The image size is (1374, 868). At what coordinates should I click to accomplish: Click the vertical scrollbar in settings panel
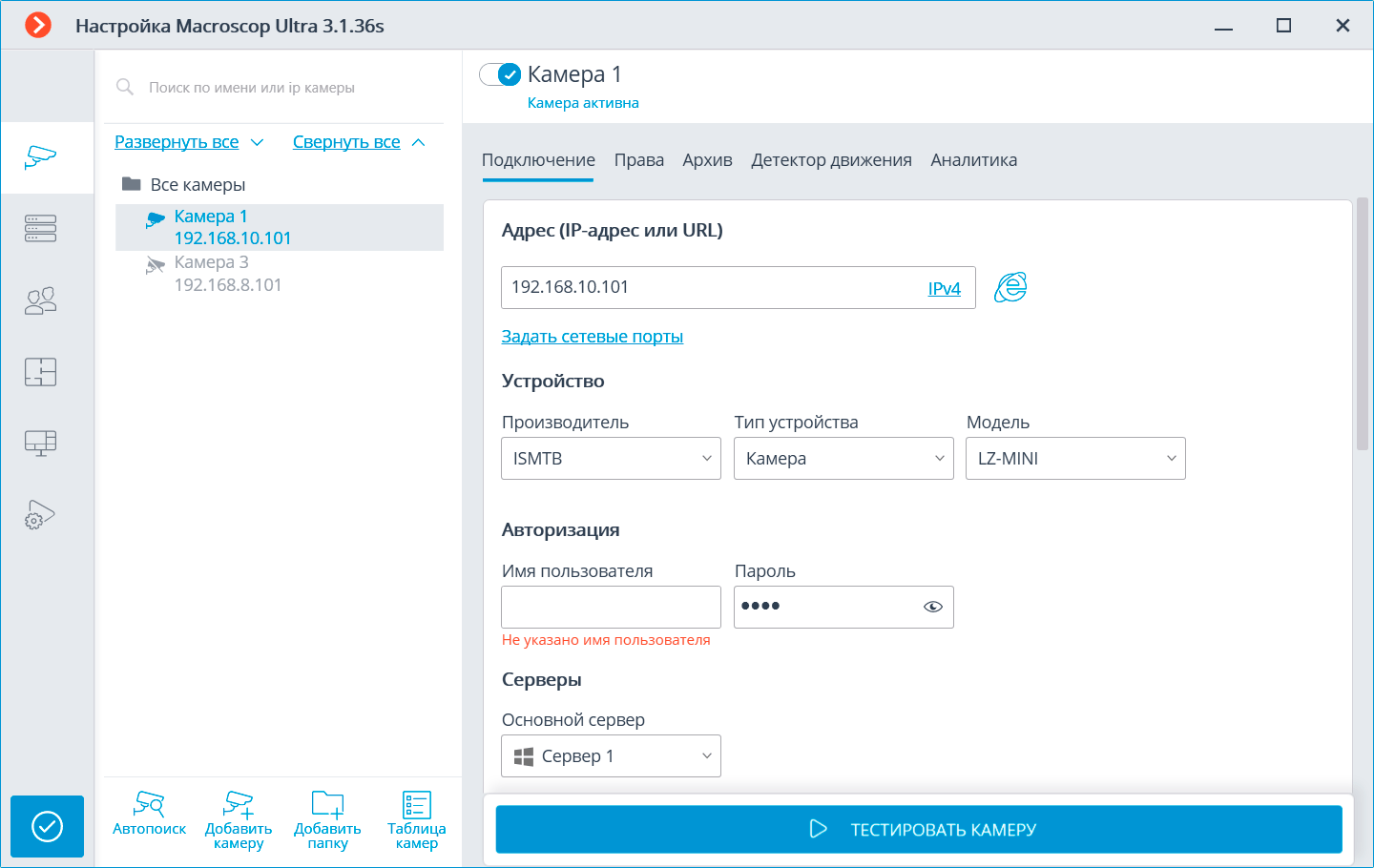pyautogui.click(x=1363, y=324)
